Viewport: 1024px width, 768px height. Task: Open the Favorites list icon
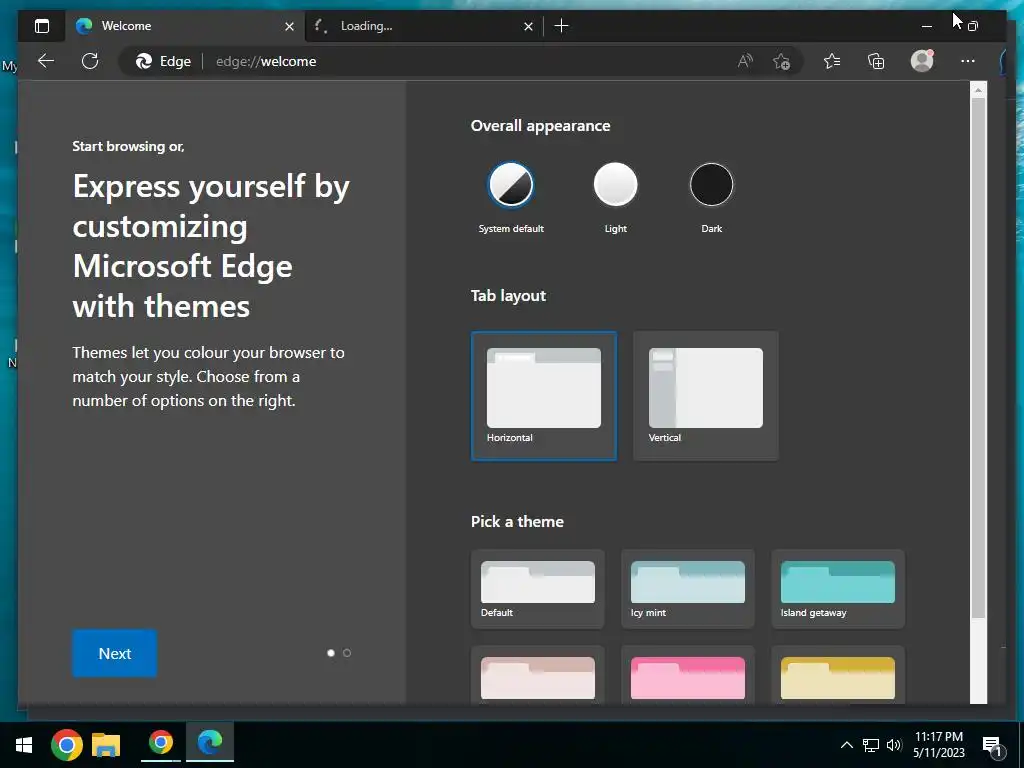(x=831, y=61)
